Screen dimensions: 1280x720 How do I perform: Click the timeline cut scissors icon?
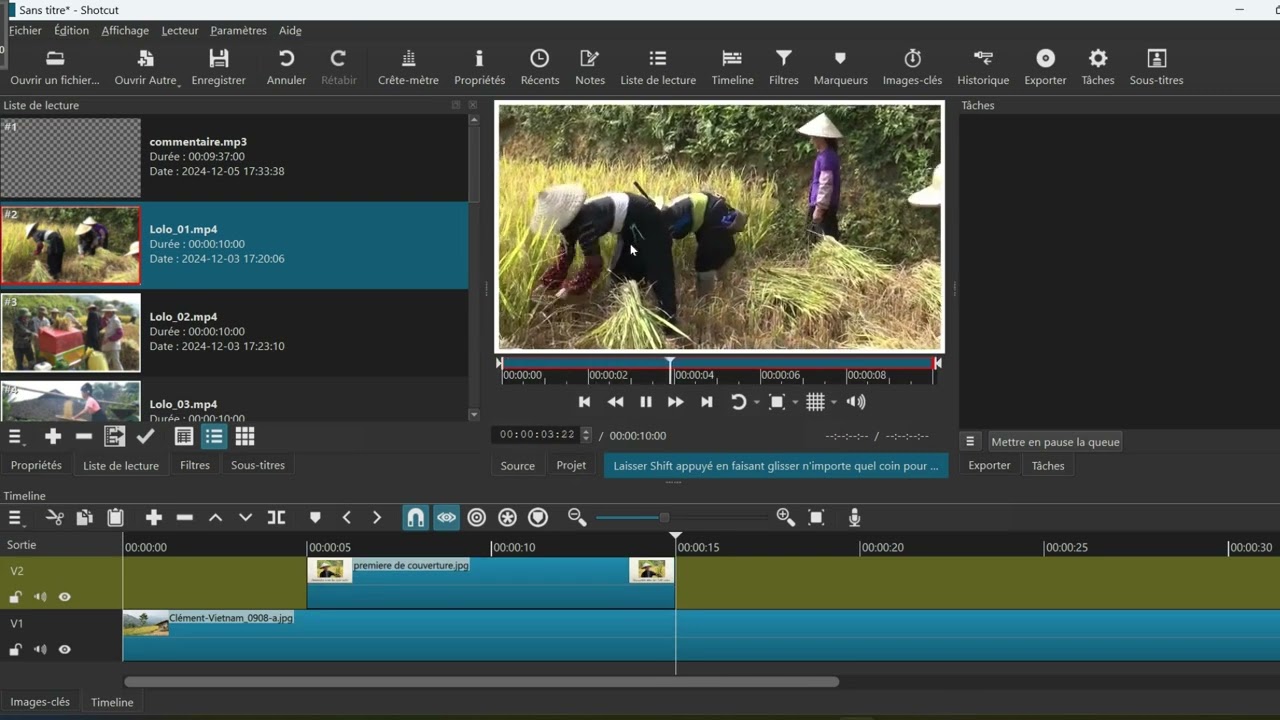55,517
